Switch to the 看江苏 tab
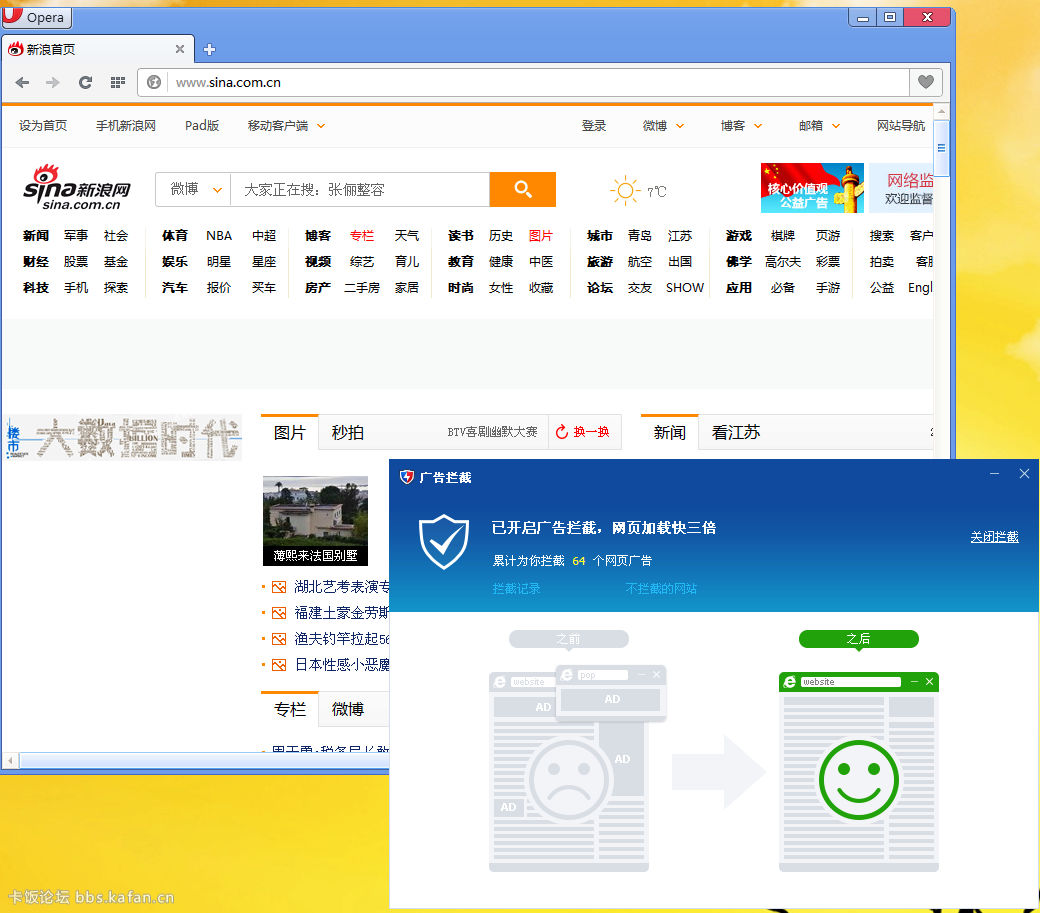 coord(736,432)
